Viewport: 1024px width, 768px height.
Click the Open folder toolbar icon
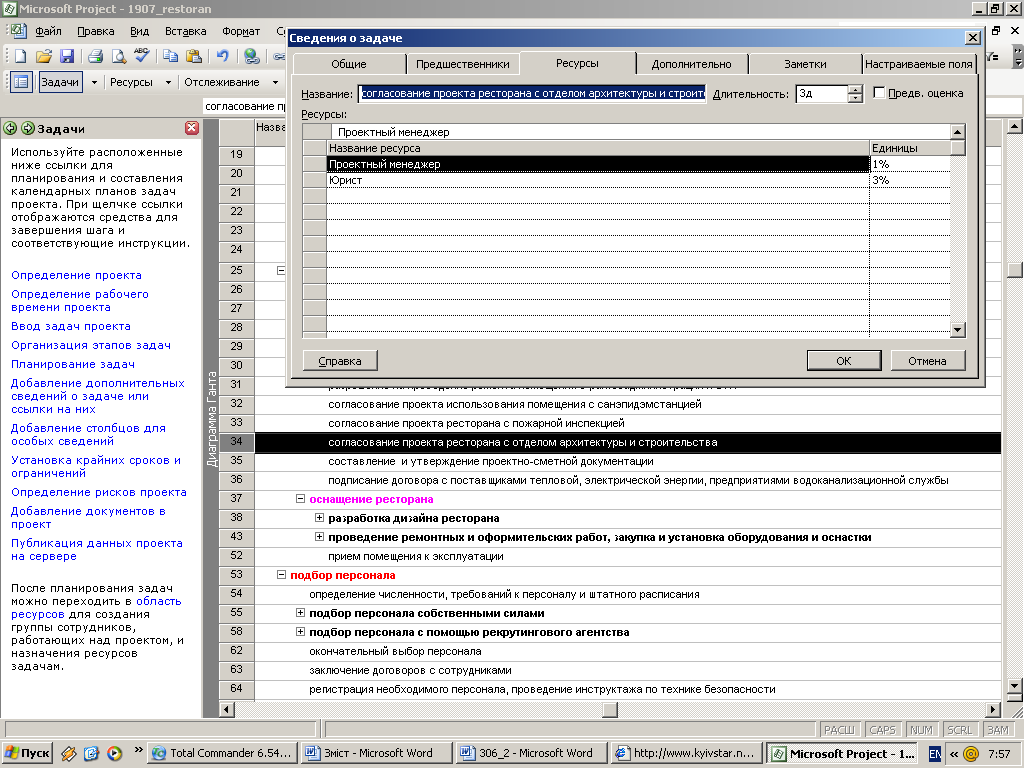(x=44, y=56)
